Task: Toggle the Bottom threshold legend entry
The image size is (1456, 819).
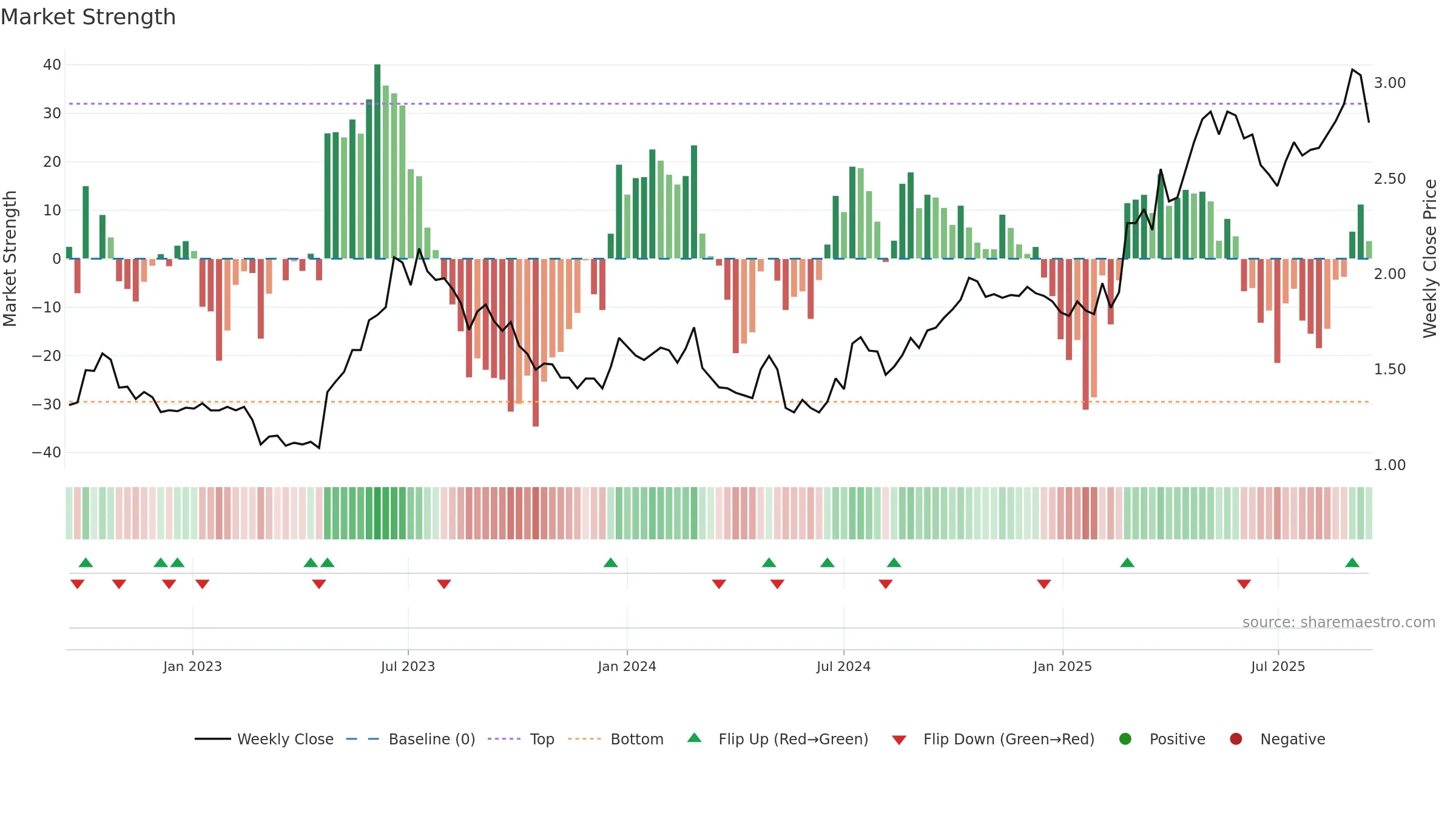Action: click(x=616, y=739)
